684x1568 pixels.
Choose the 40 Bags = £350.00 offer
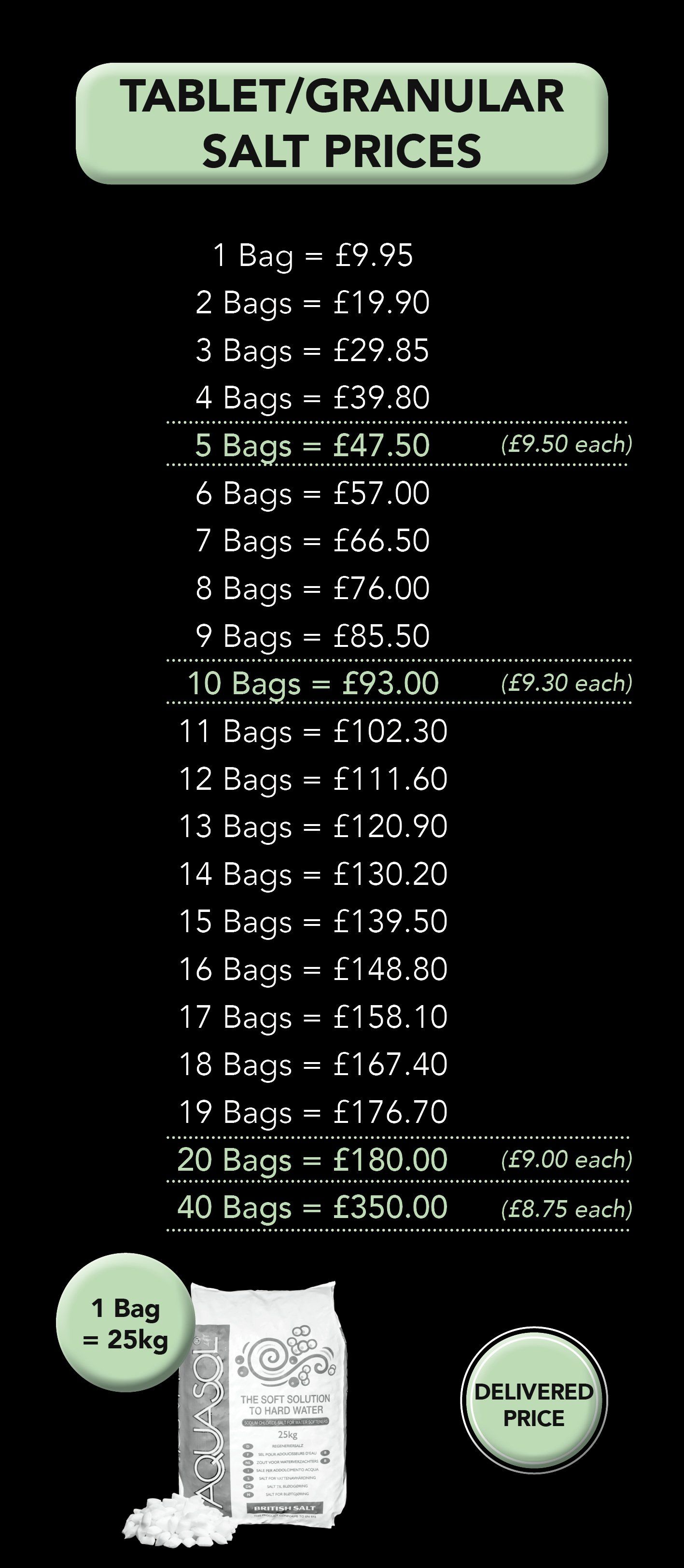(x=312, y=1208)
